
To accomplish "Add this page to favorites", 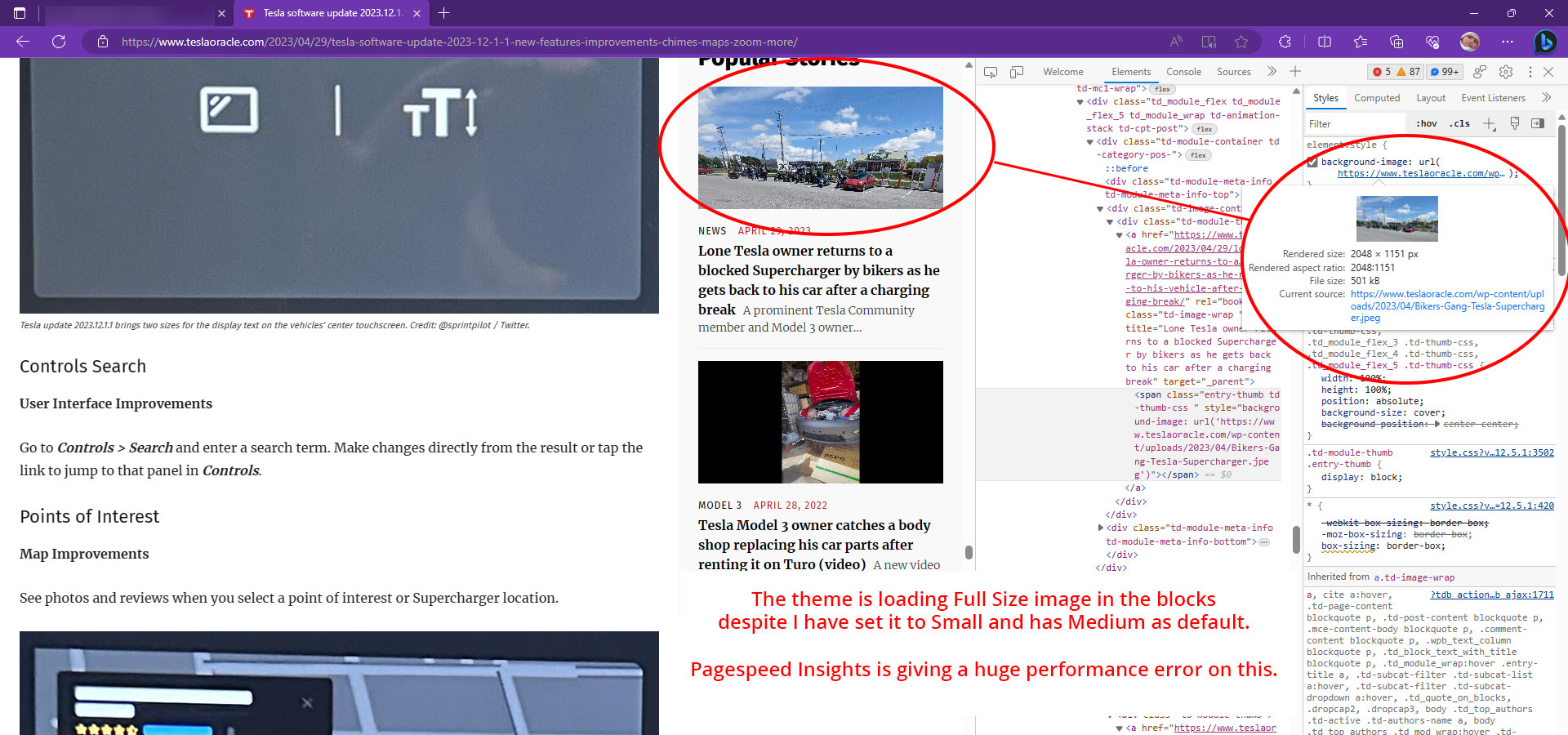I will pyautogui.click(x=1241, y=42).
